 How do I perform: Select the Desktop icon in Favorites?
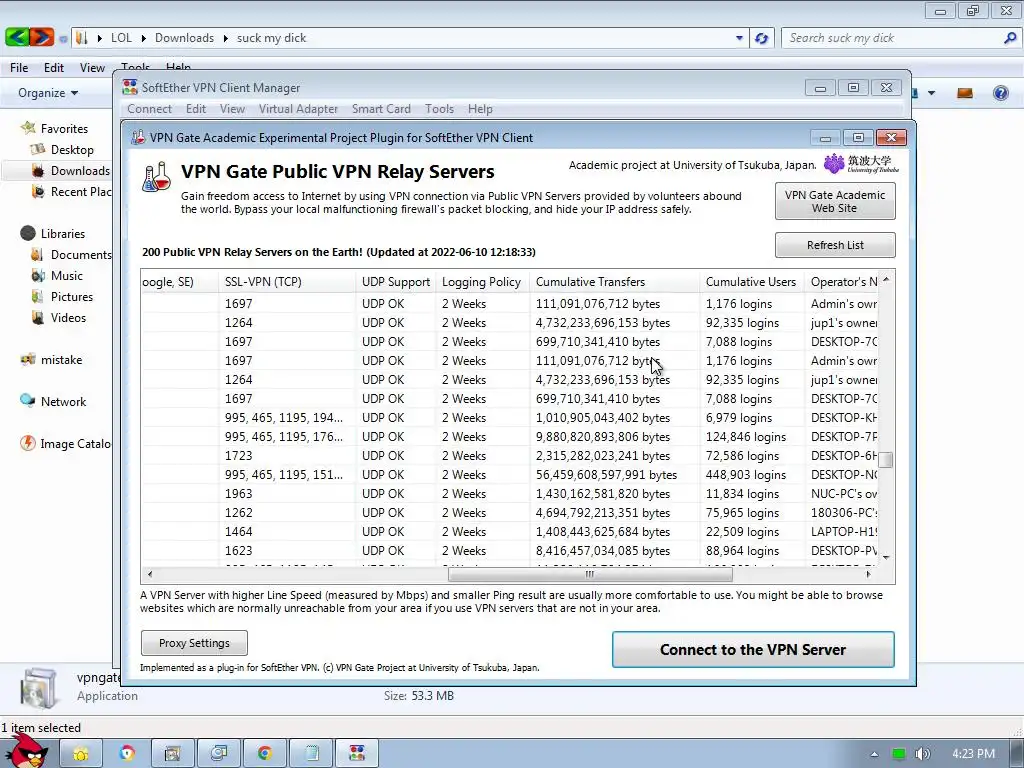coord(37,150)
